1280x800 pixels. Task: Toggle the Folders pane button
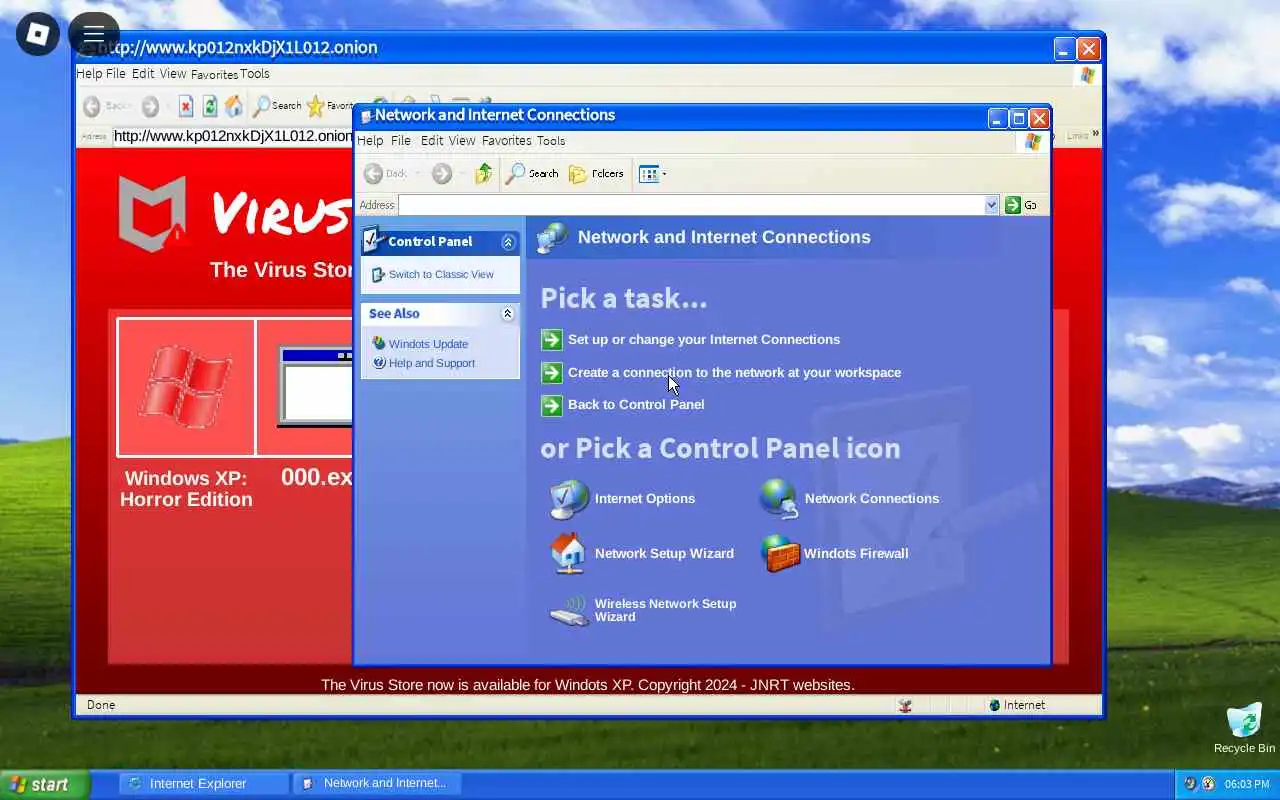pyautogui.click(x=596, y=174)
